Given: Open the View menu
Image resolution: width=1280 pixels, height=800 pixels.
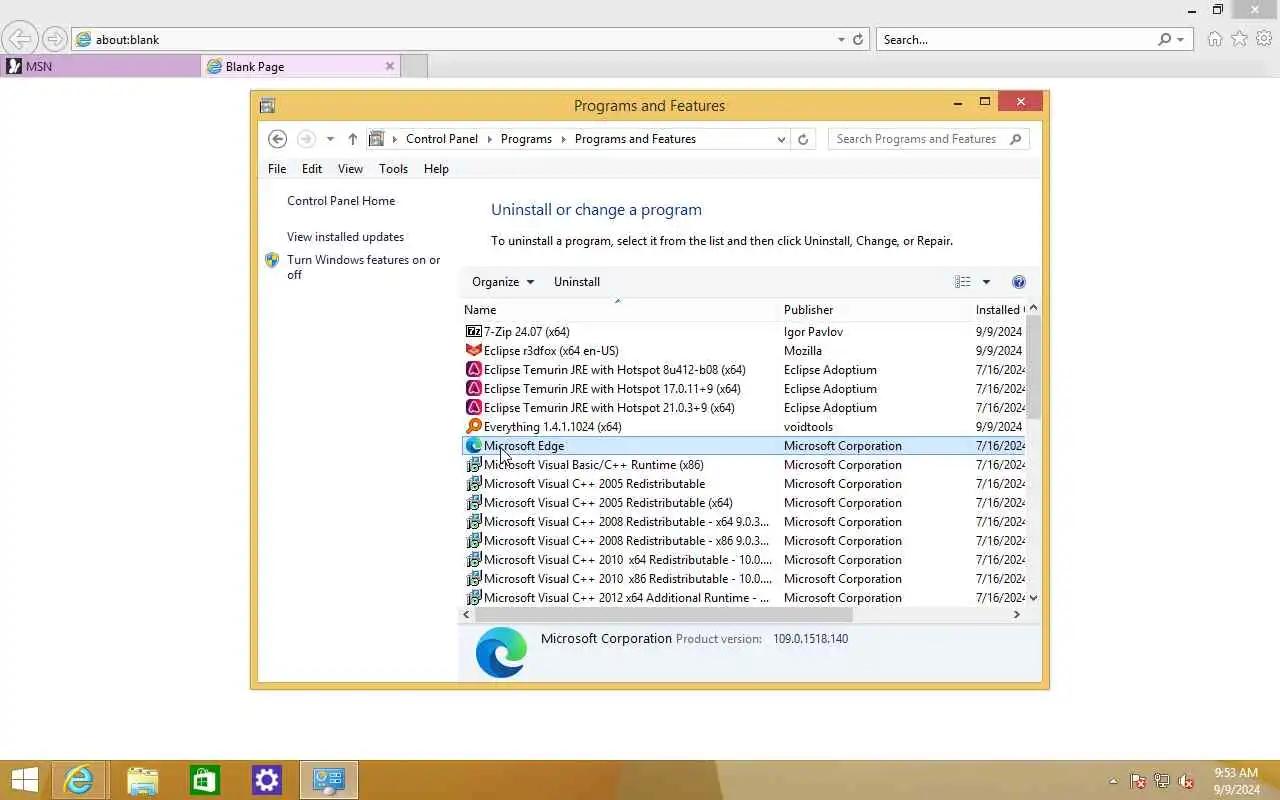Looking at the screenshot, I should coord(350,169).
